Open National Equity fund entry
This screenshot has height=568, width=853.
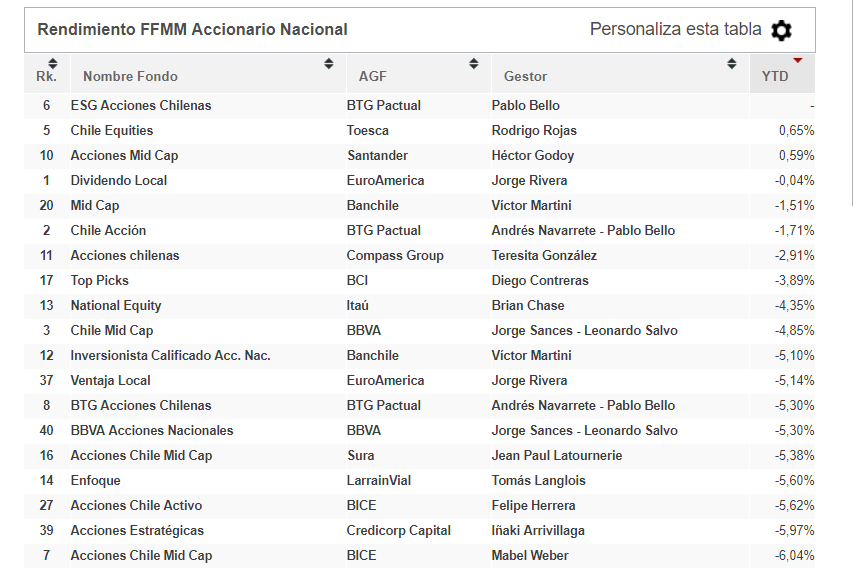[x=116, y=306]
